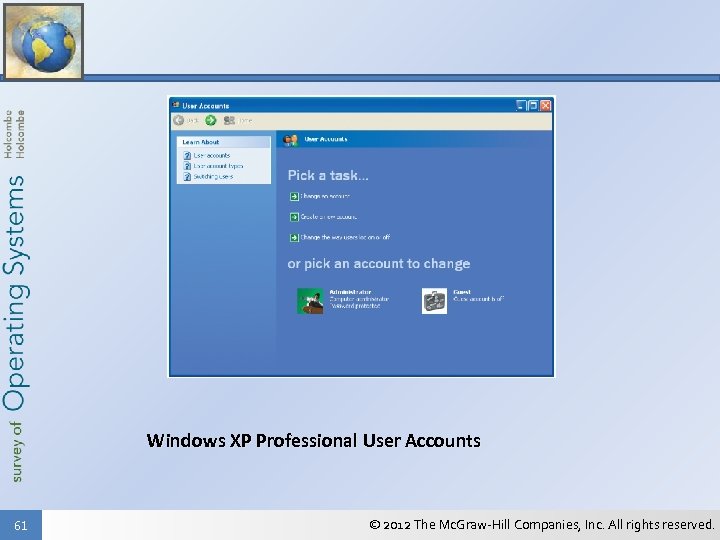The image size is (720, 540).
Task: Open the 'Switching users' link
Action: click(213, 177)
